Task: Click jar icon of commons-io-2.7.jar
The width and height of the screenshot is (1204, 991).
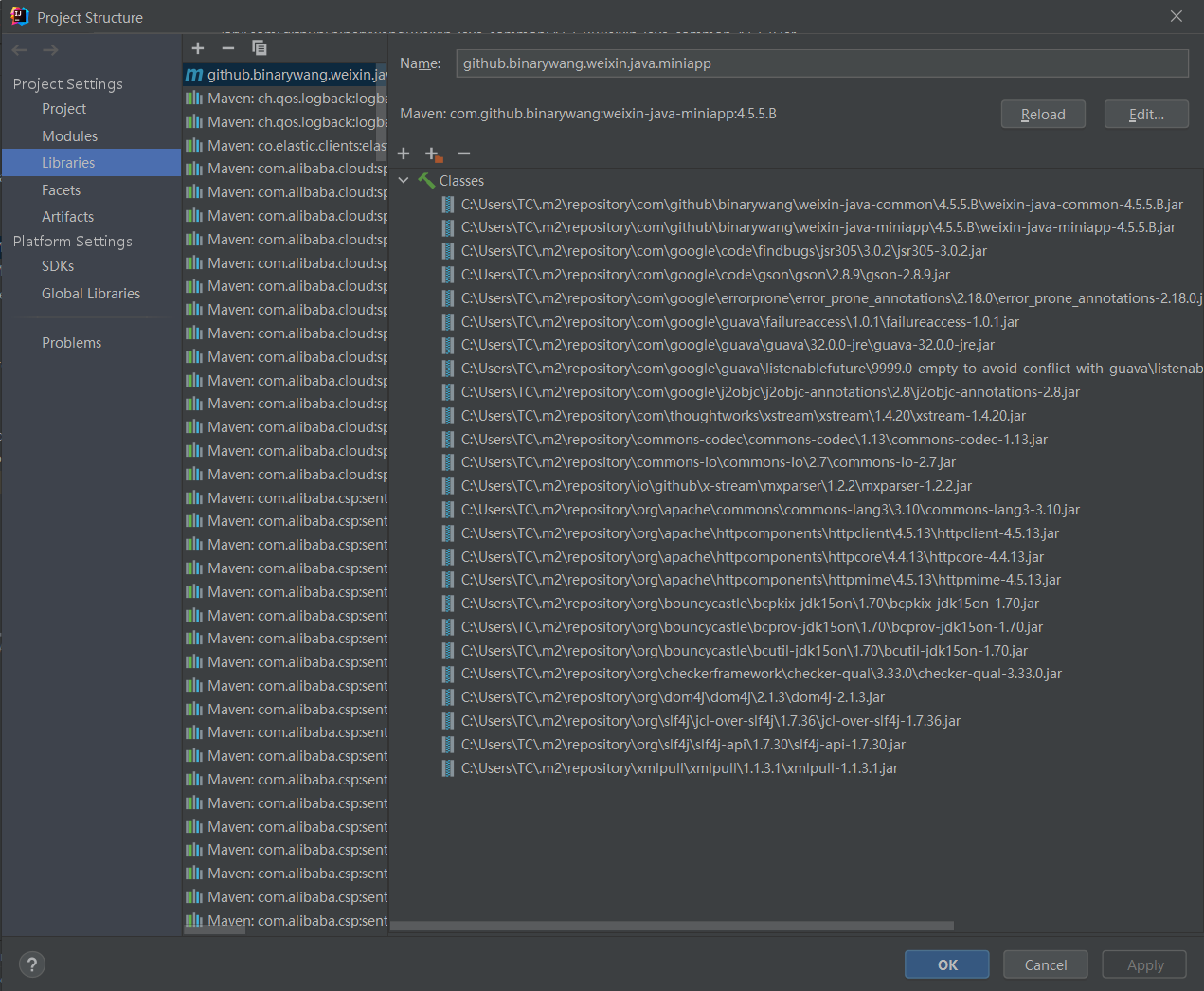Action: click(x=448, y=462)
